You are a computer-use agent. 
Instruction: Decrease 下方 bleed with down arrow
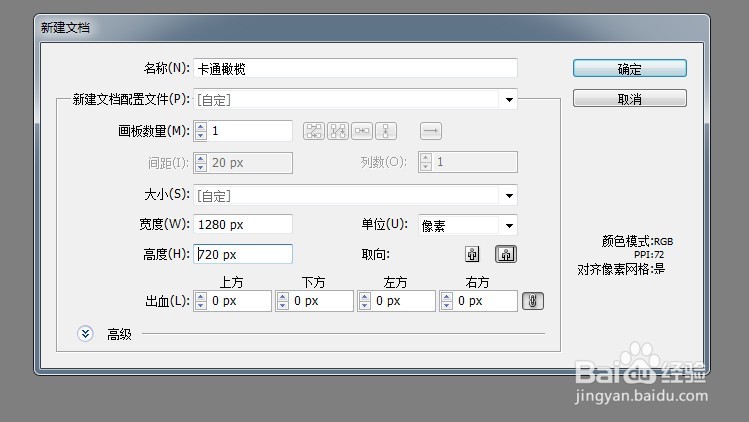(x=283, y=306)
